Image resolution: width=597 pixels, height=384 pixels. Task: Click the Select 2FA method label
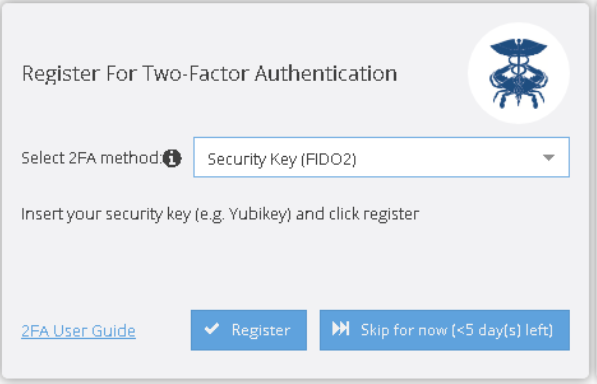(91, 158)
